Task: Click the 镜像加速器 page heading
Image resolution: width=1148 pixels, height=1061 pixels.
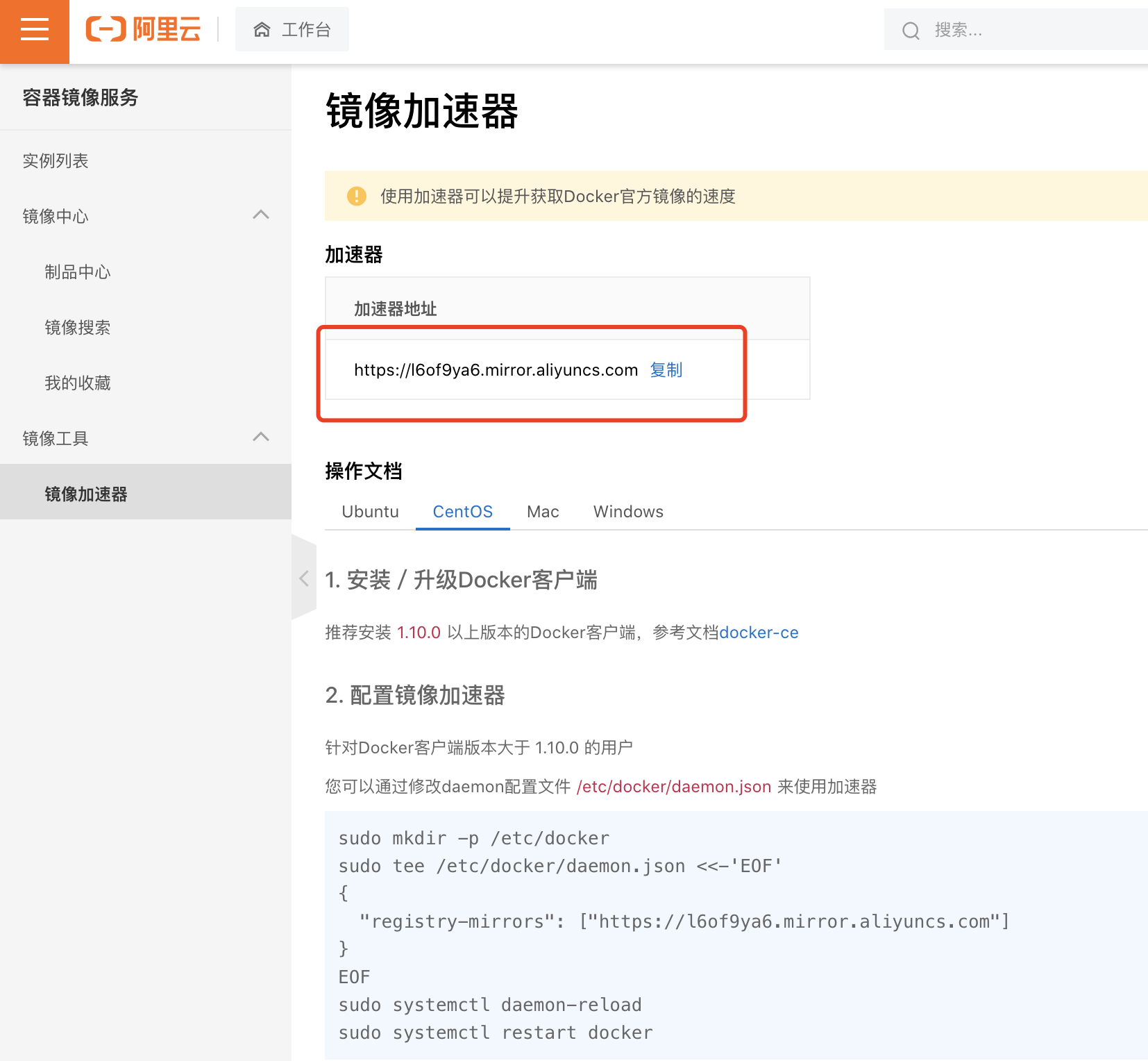Action: pos(422,111)
